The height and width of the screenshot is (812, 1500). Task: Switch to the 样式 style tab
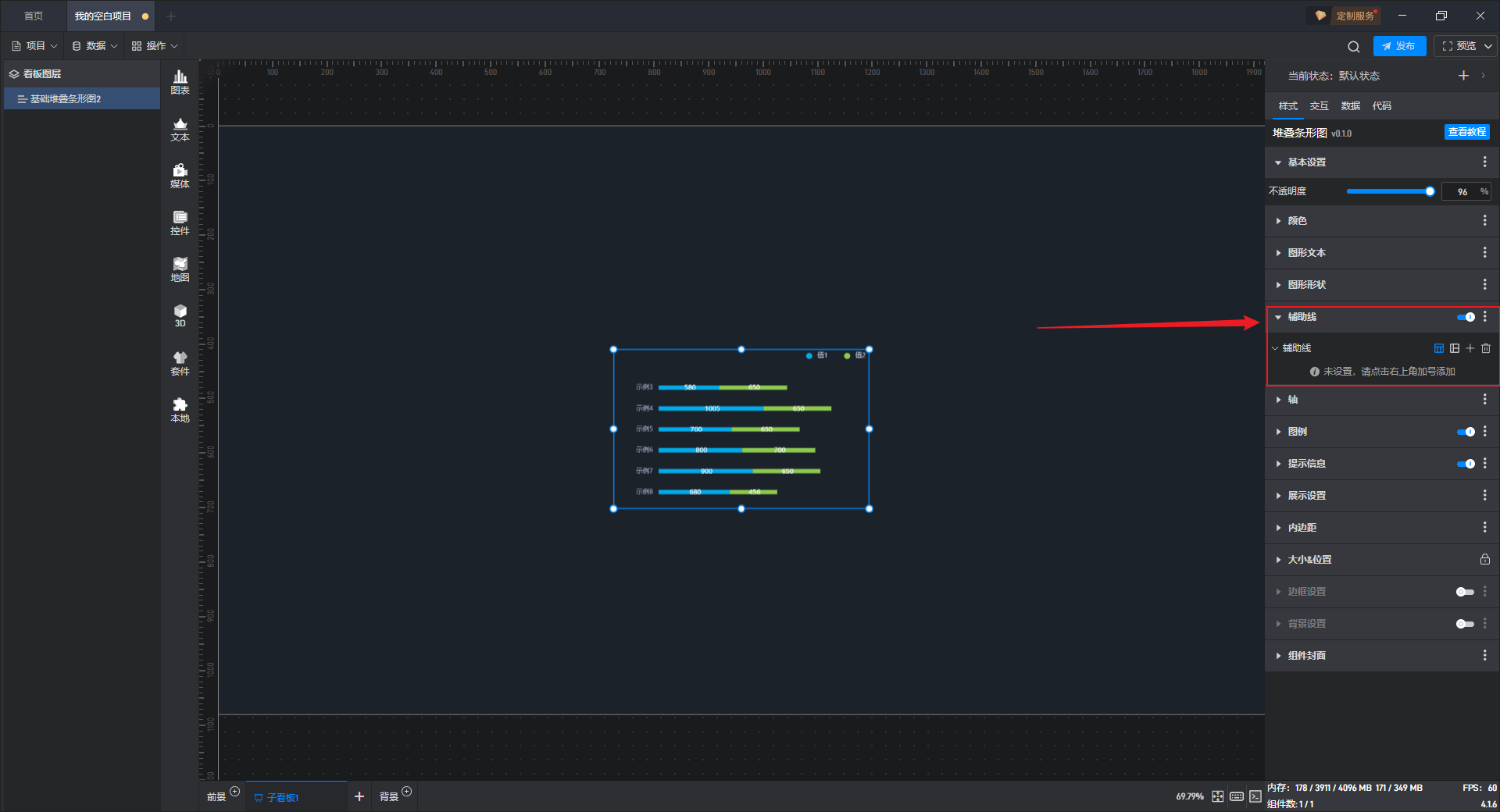click(1287, 106)
